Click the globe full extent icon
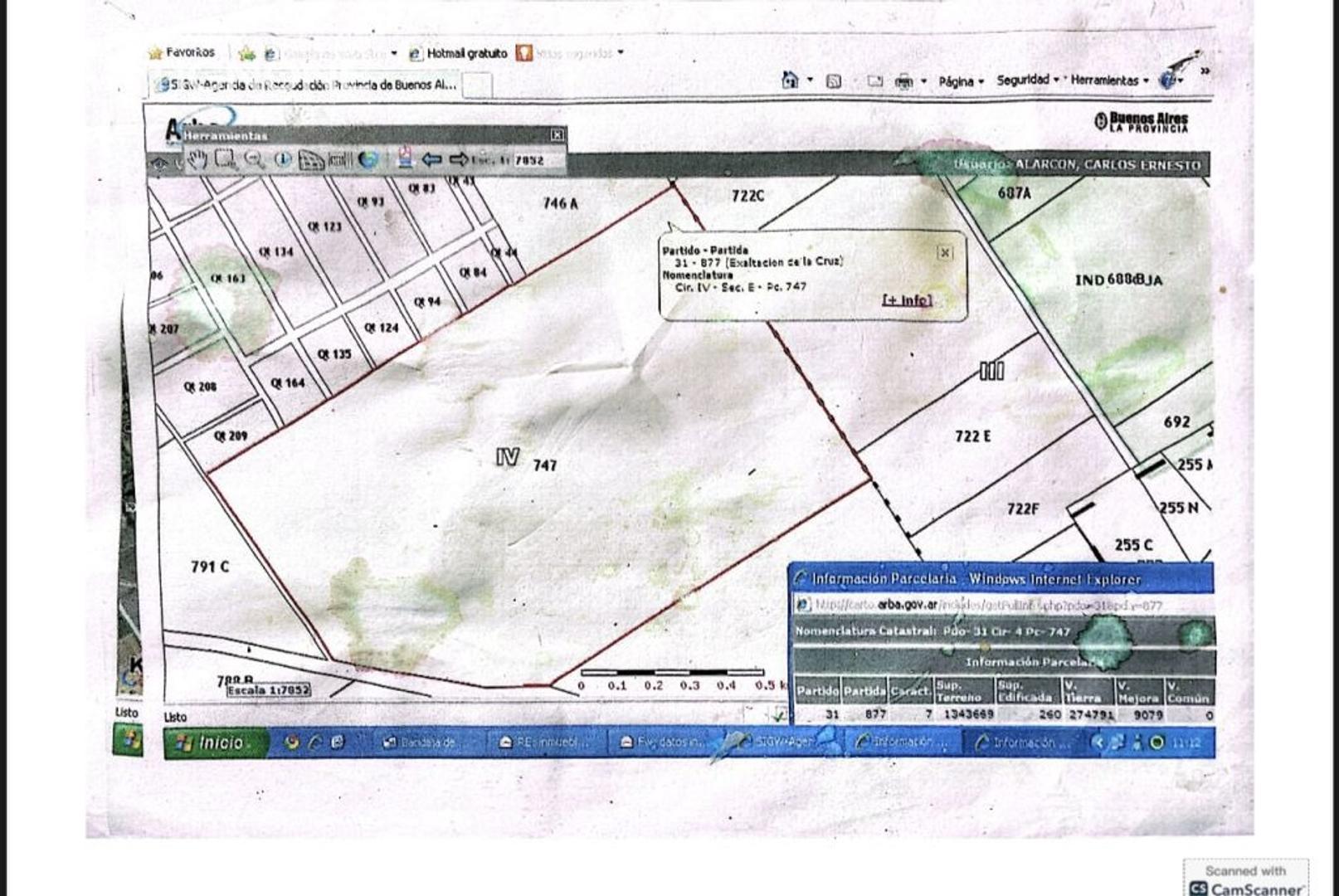Screen dimensions: 1339x896 (x=368, y=159)
